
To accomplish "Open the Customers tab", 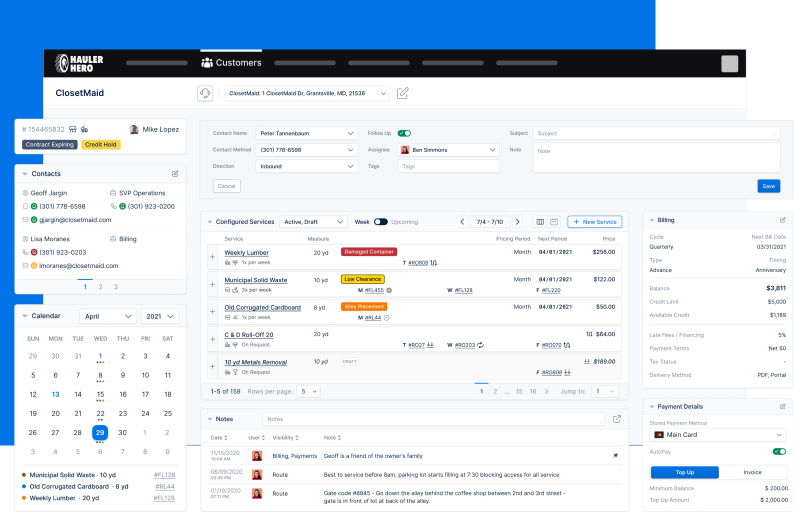I will (231, 63).
